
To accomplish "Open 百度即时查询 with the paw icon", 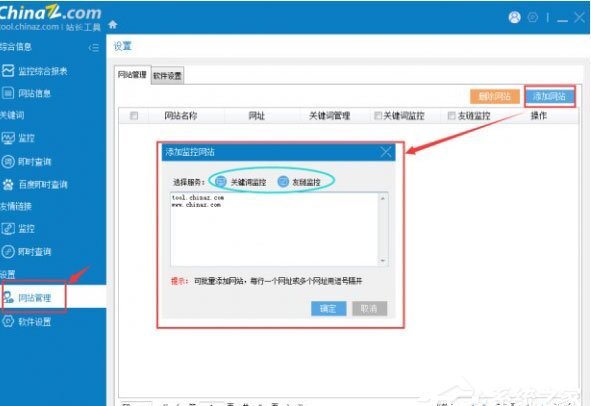I will (x=34, y=185).
